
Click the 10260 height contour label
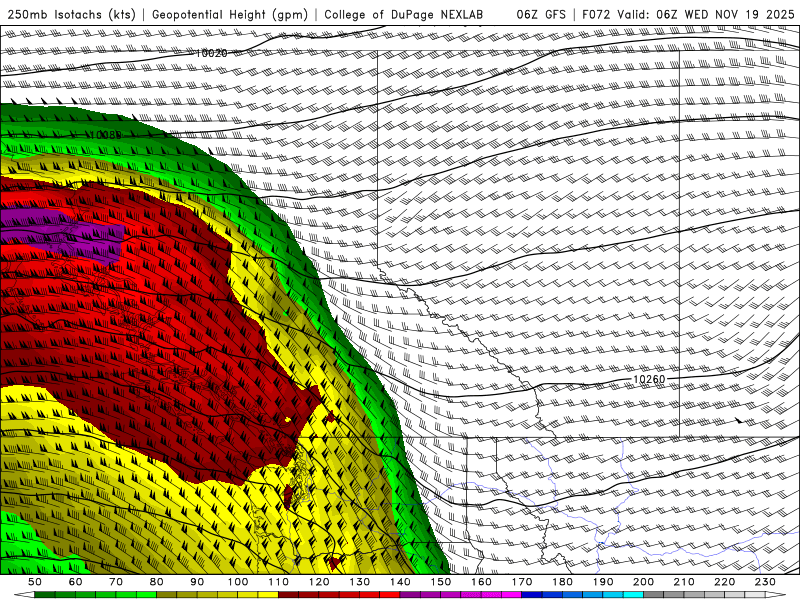pos(649,379)
